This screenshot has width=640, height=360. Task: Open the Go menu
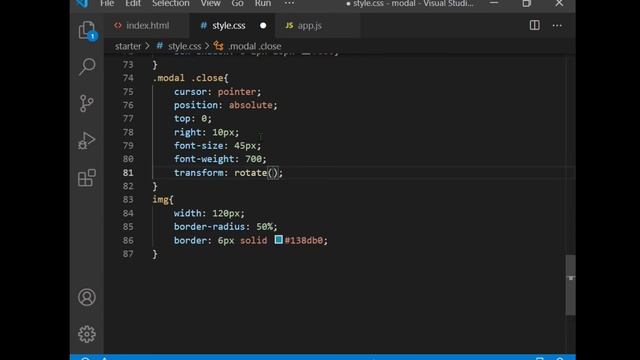coord(238,3)
